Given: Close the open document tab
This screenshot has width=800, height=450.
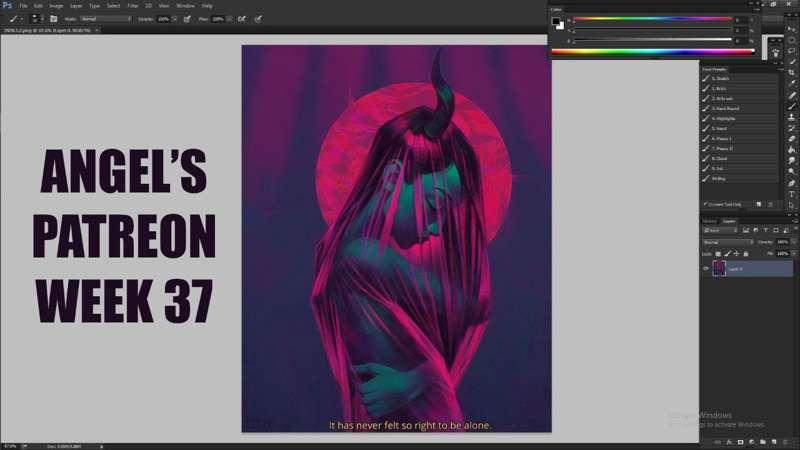Looking at the screenshot, I should pyautogui.click(x=97, y=31).
